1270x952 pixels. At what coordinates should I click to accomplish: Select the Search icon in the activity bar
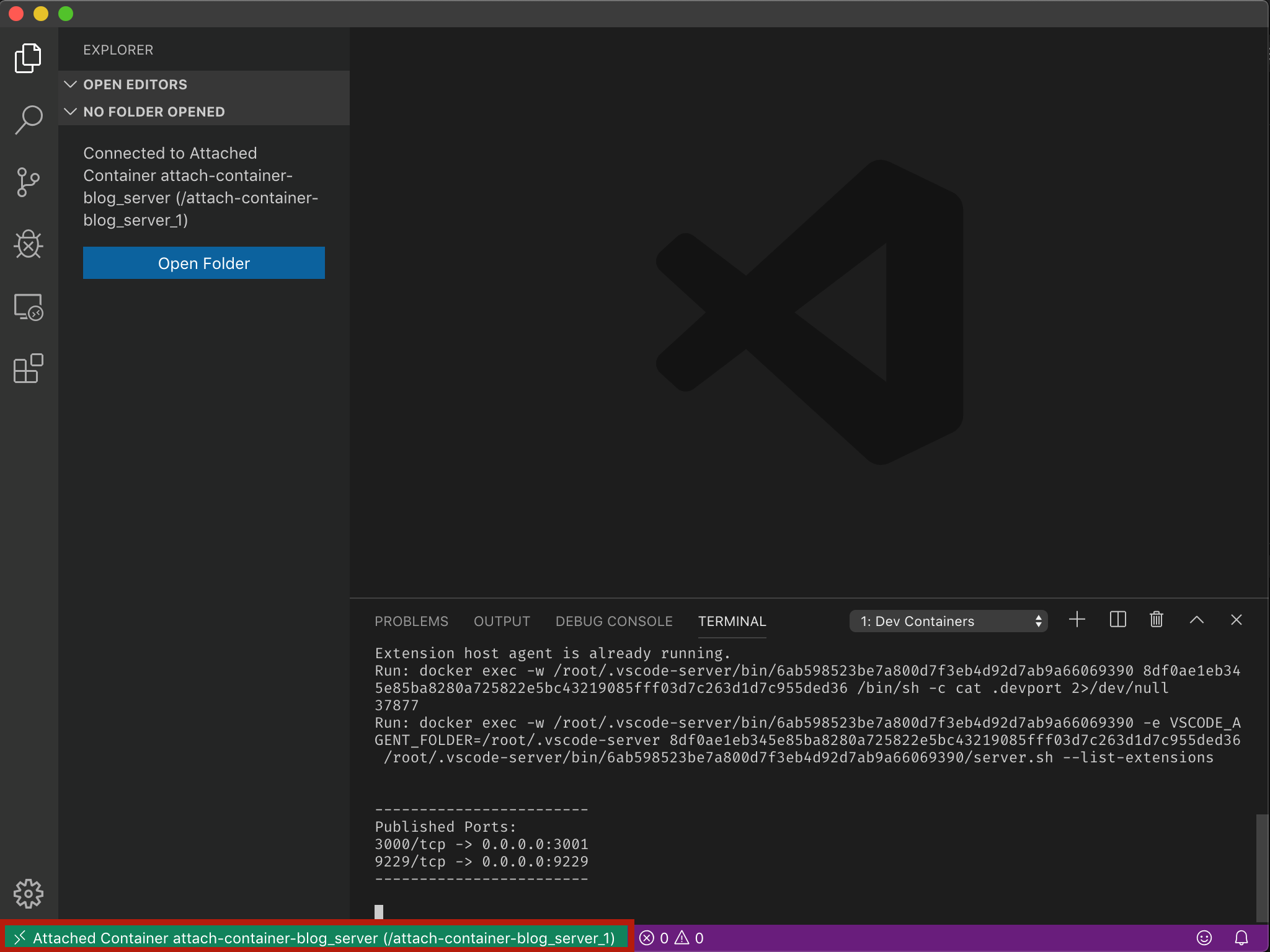[27, 119]
